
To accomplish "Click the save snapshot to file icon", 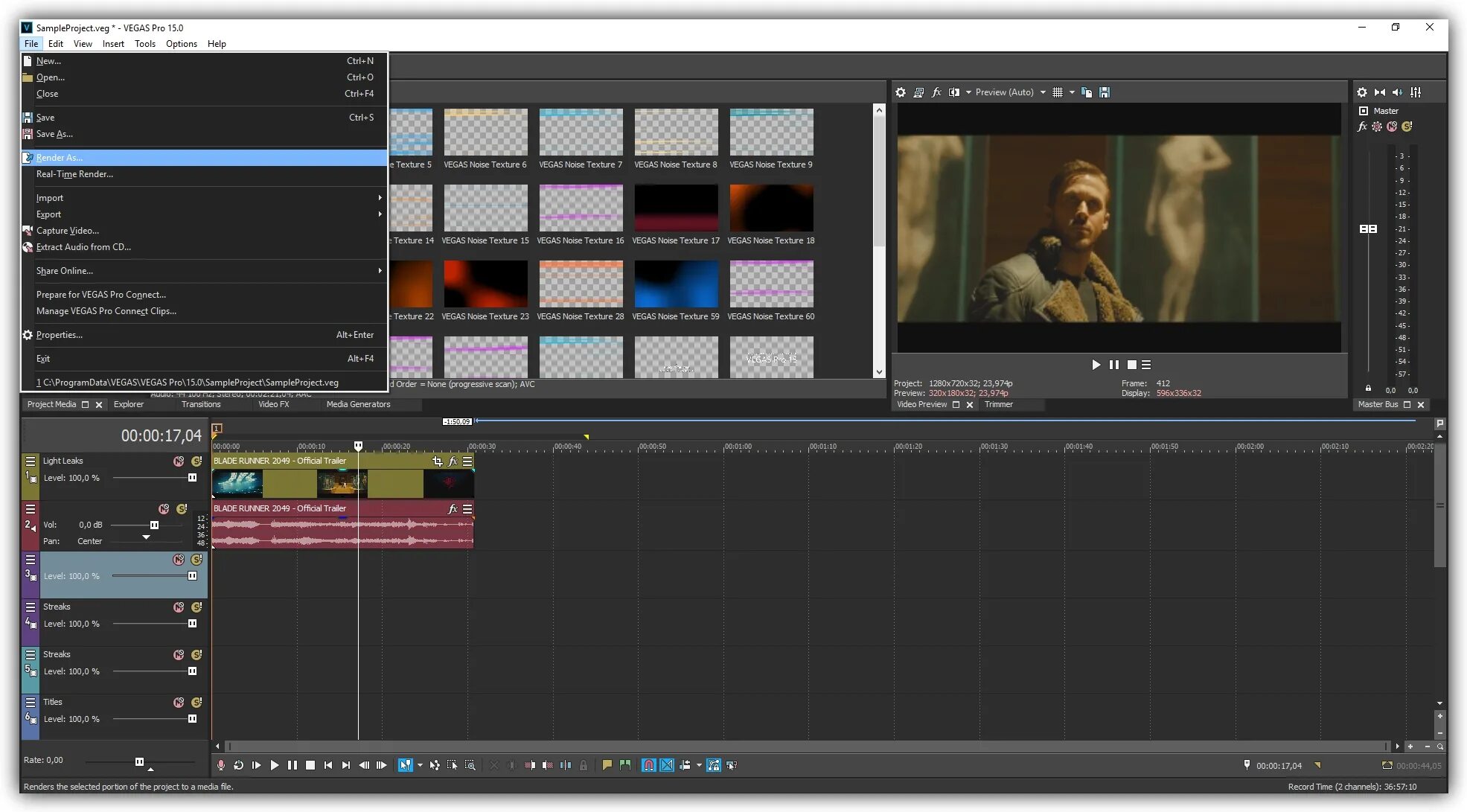I will click(1105, 92).
